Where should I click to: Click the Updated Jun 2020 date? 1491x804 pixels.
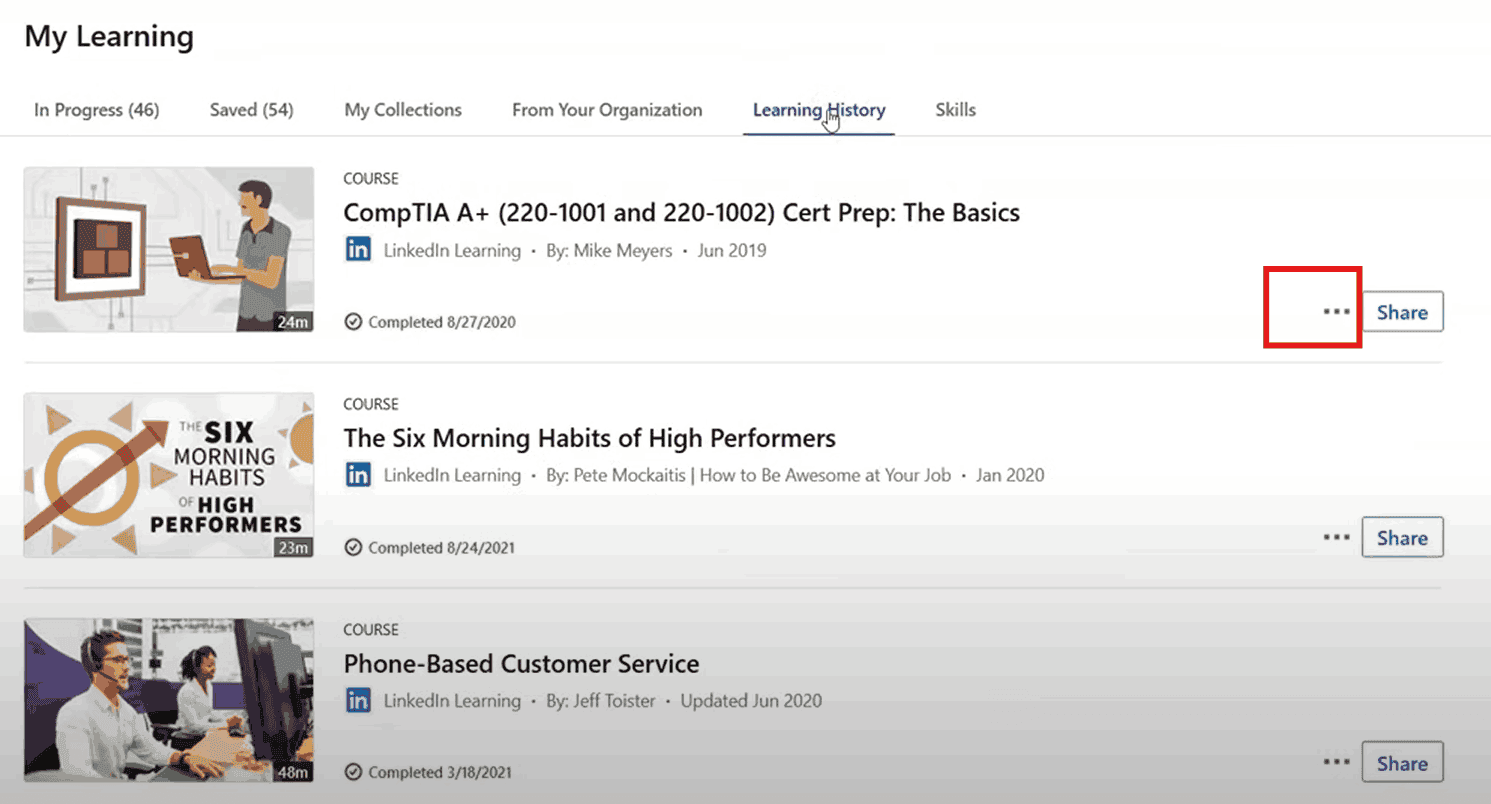click(751, 701)
